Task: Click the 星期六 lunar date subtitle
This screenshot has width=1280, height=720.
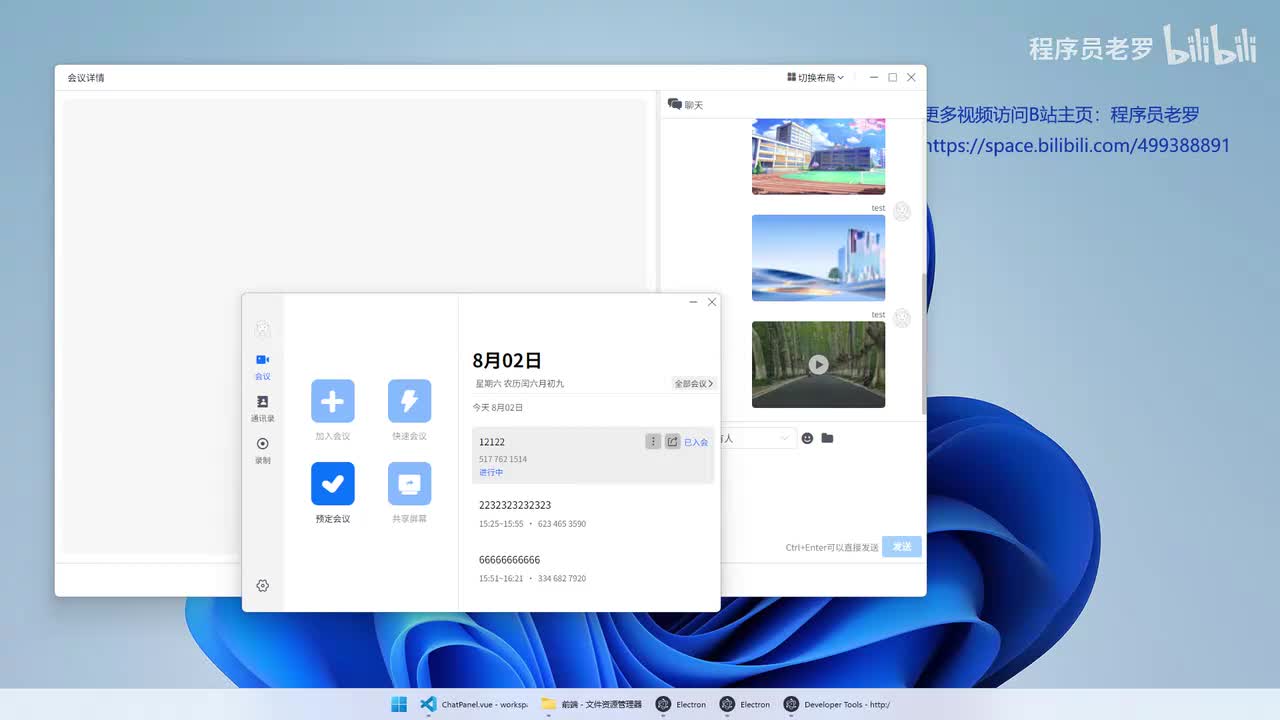Action: tap(520, 383)
